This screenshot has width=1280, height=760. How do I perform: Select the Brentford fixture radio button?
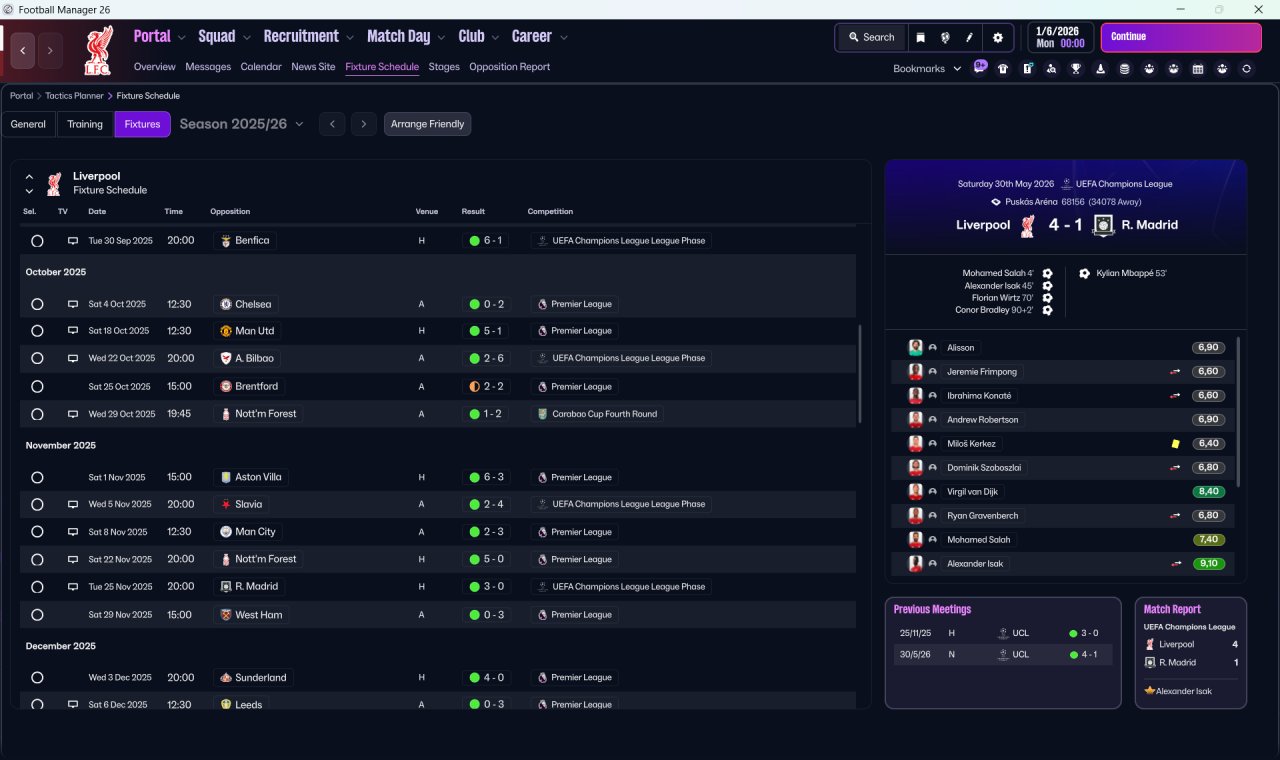click(x=37, y=387)
